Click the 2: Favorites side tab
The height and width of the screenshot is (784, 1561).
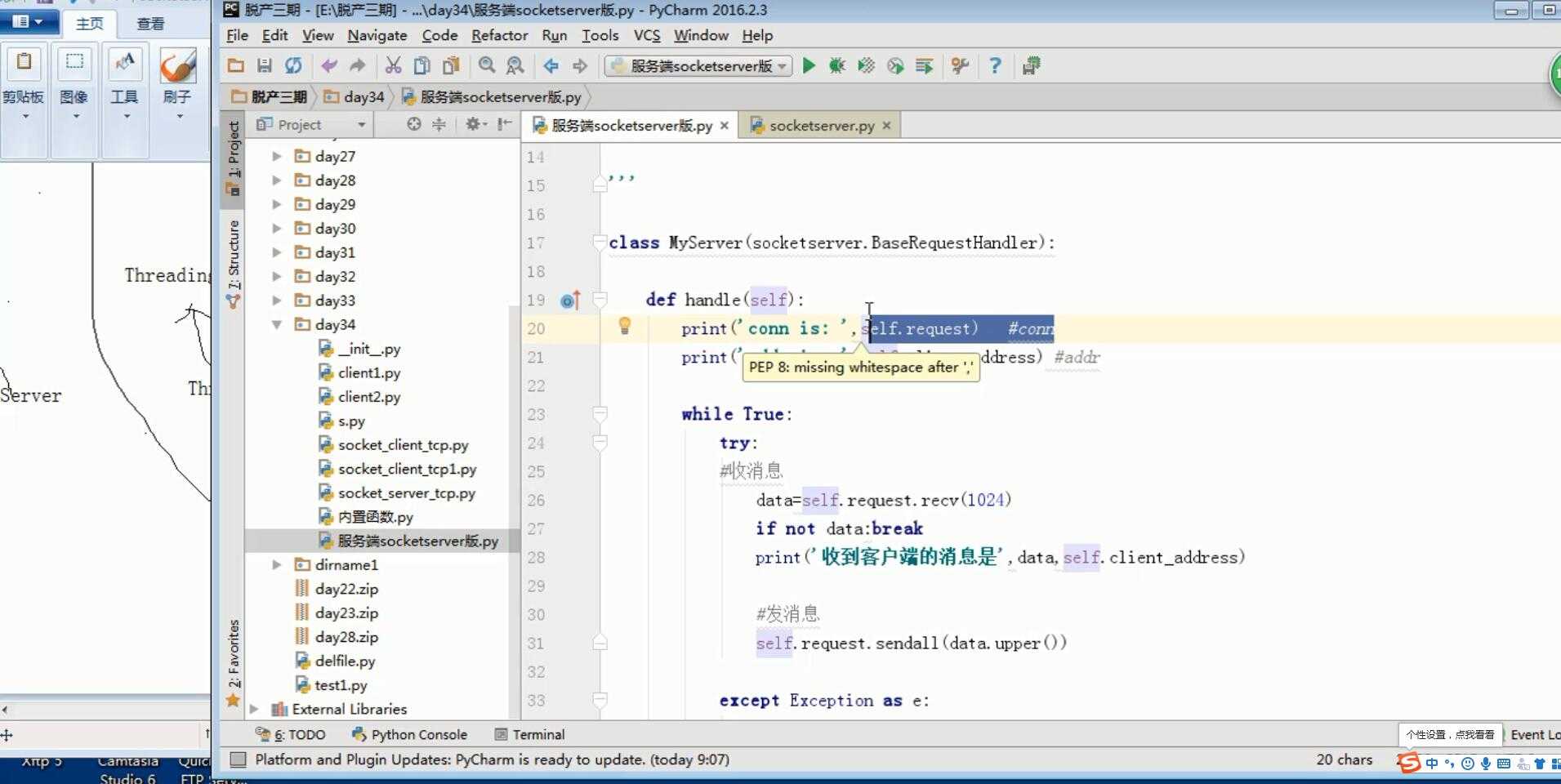pyautogui.click(x=234, y=662)
